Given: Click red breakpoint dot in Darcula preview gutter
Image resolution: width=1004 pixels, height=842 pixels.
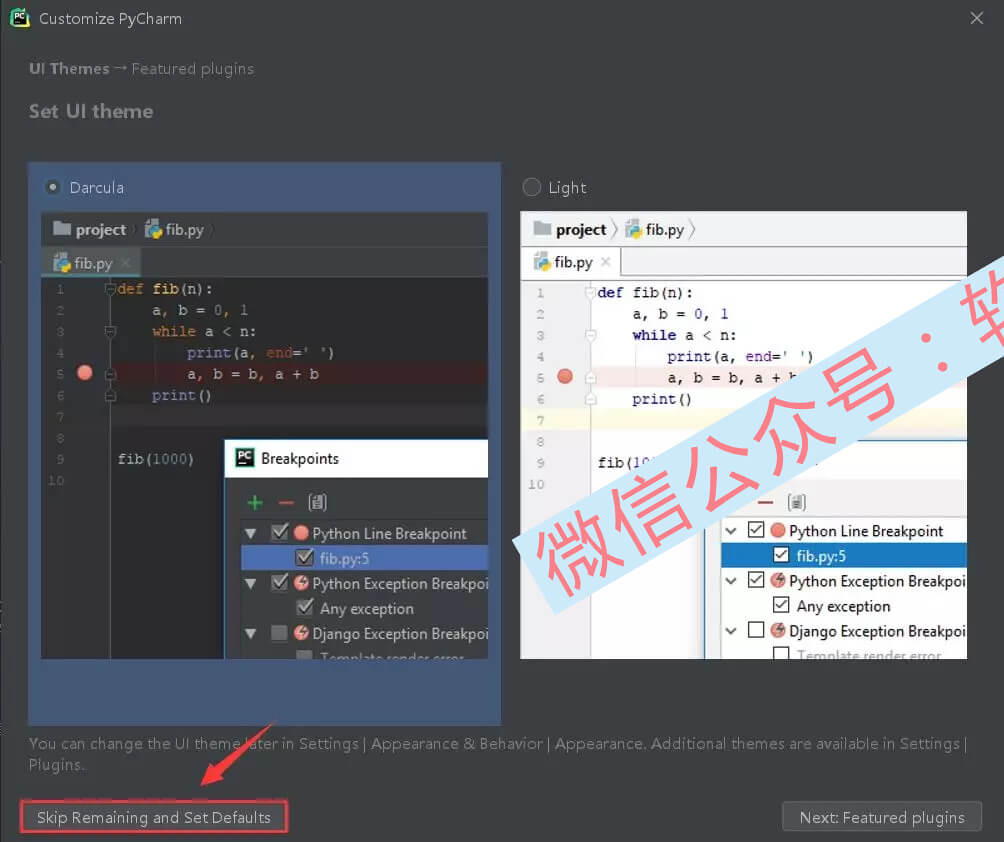Looking at the screenshot, I should tap(85, 373).
